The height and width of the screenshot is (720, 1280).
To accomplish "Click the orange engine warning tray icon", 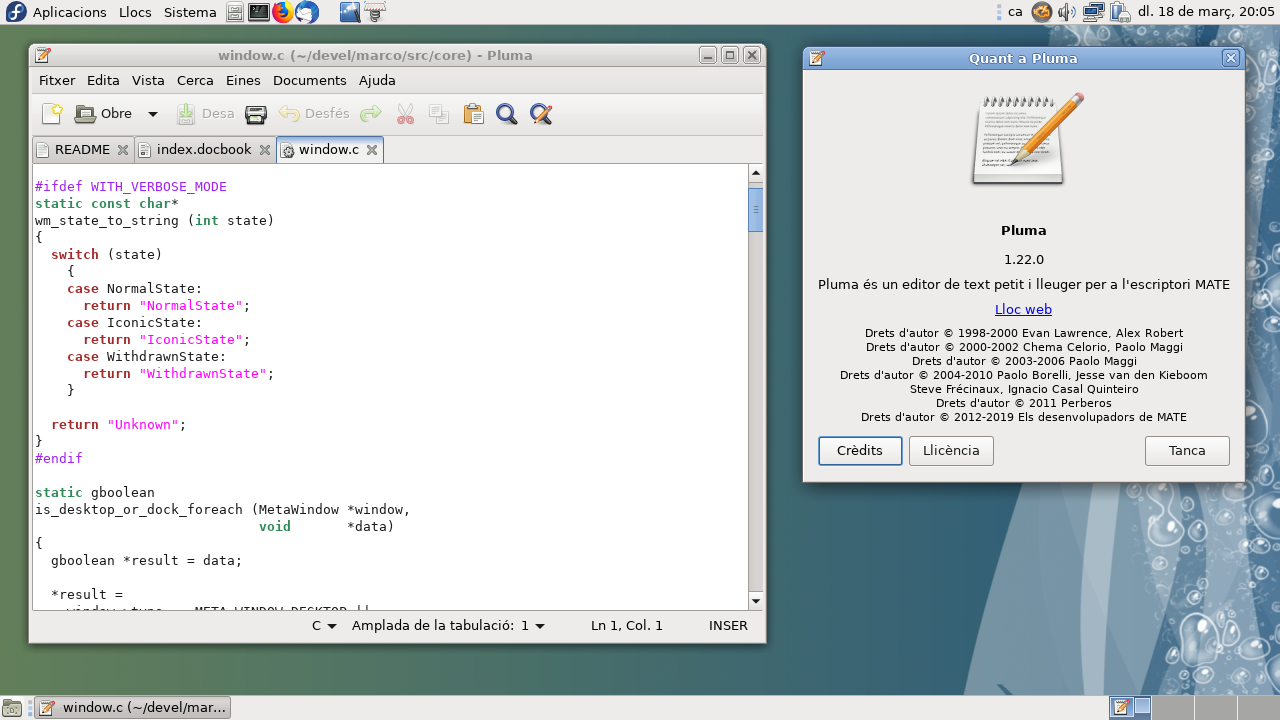I will tap(1042, 12).
